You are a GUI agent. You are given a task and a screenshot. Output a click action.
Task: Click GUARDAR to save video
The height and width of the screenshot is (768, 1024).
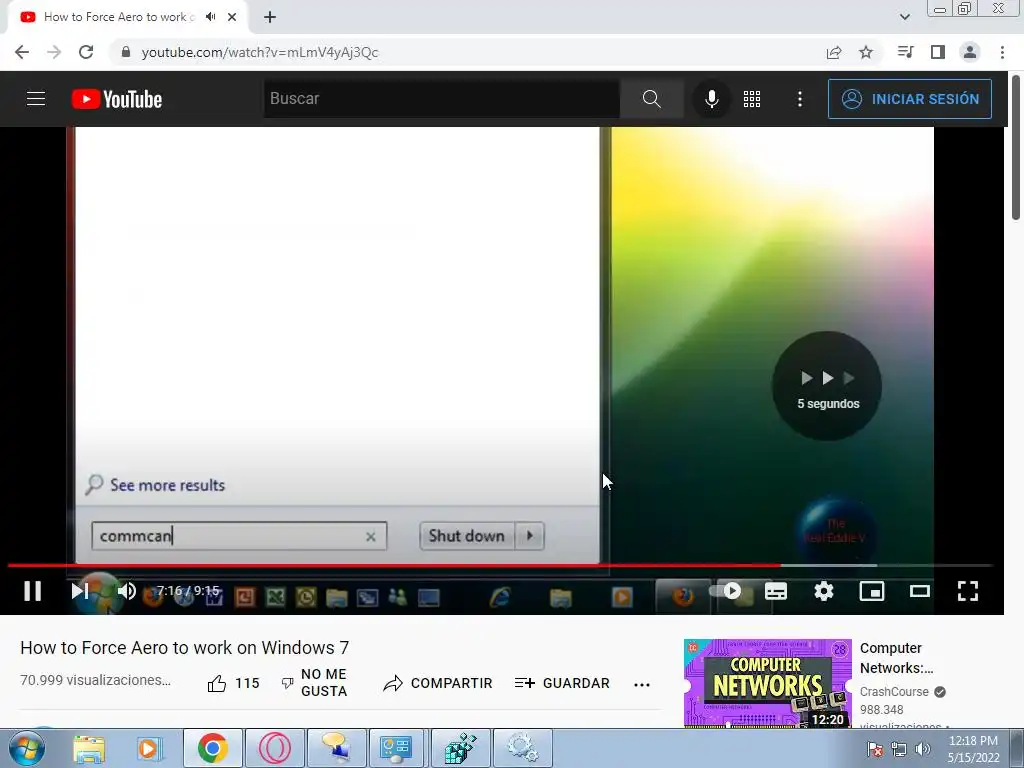tap(562, 683)
